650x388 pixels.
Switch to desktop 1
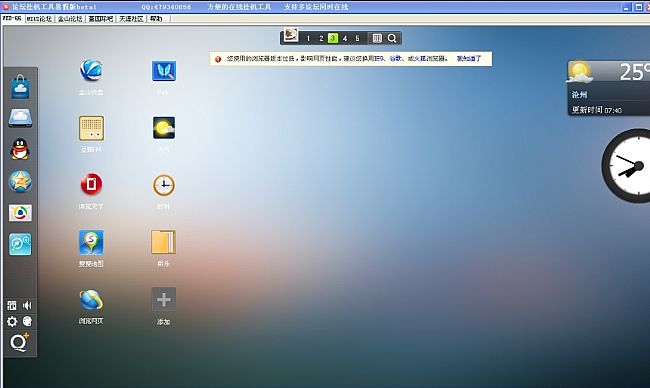tap(308, 38)
